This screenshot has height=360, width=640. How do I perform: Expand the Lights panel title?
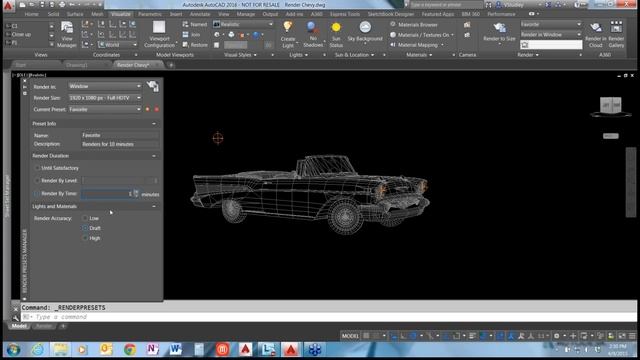coord(298,55)
